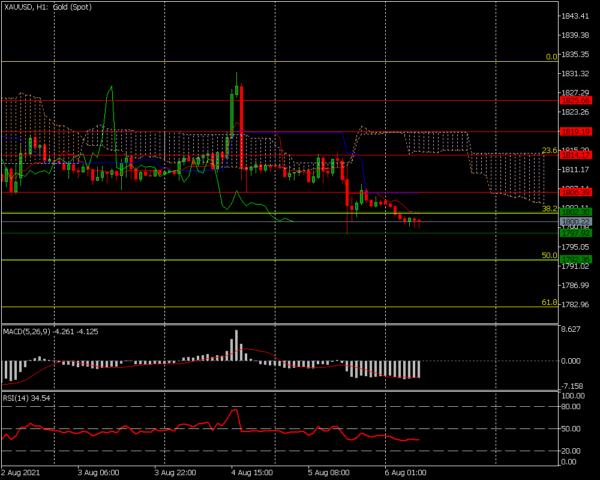Click the 38.2 Fibonacci level label

pyautogui.click(x=549, y=209)
